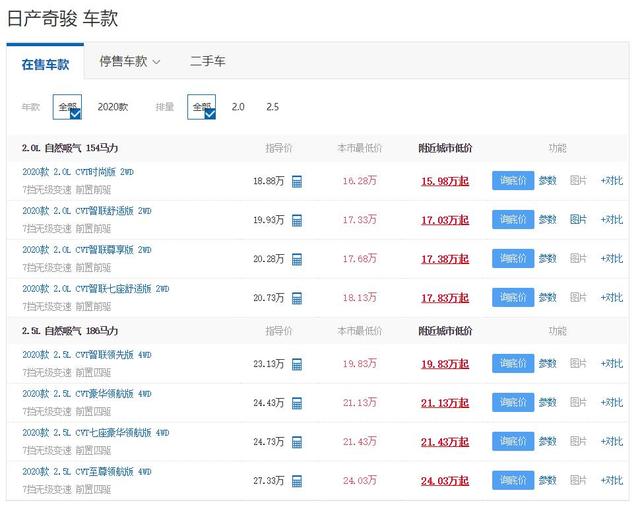Click 询底价 for the 24.43万 model
Screen dimensions: 640x507
513,402
